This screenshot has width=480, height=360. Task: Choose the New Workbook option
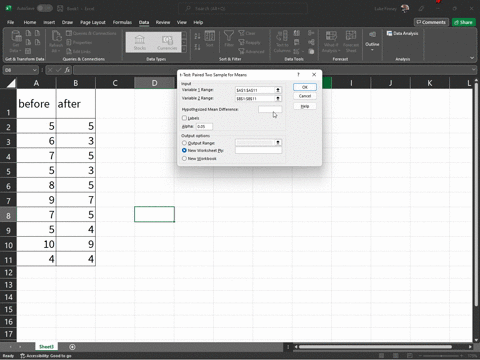[x=184, y=158]
